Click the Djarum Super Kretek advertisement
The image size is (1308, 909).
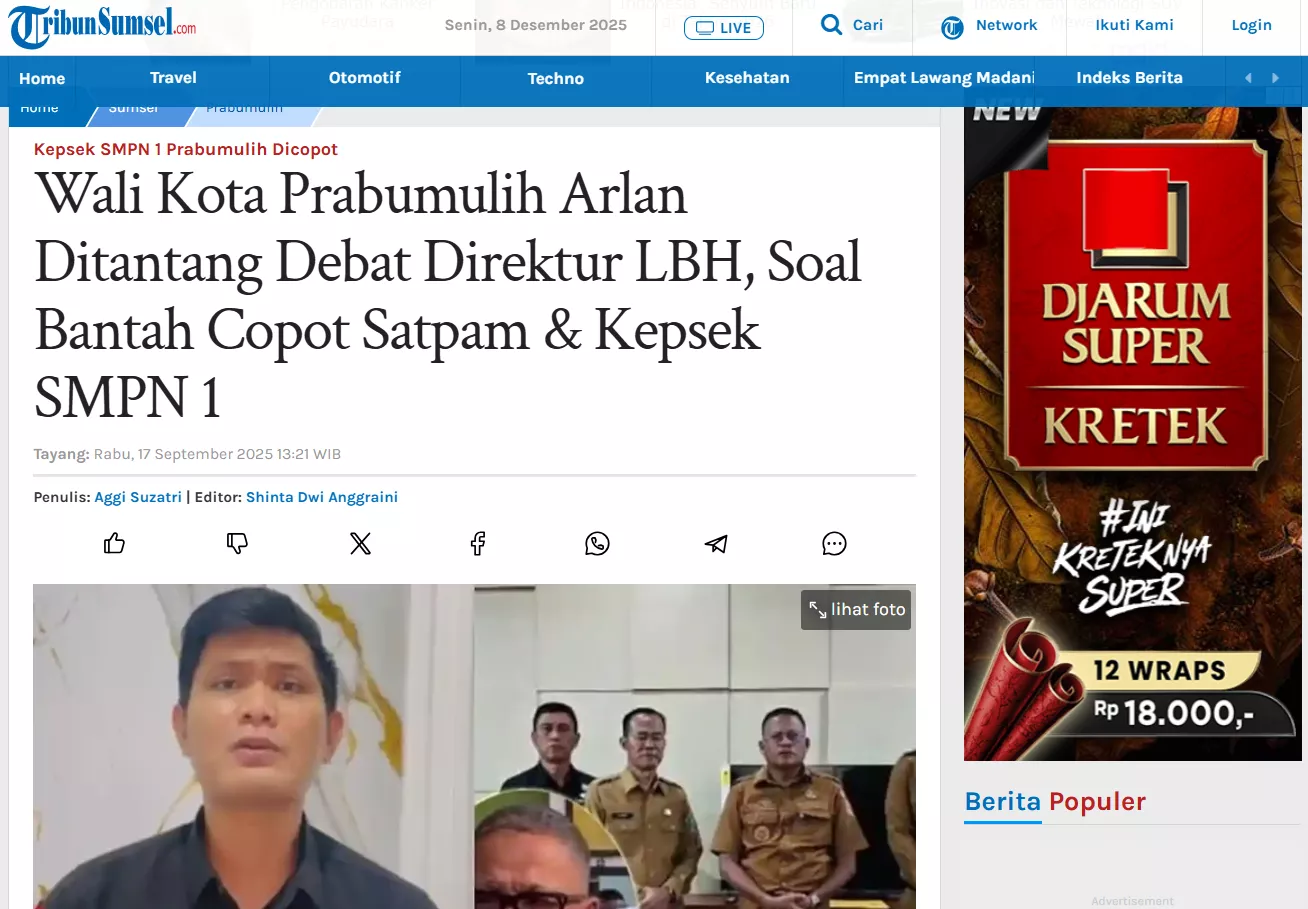[1132, 430]
